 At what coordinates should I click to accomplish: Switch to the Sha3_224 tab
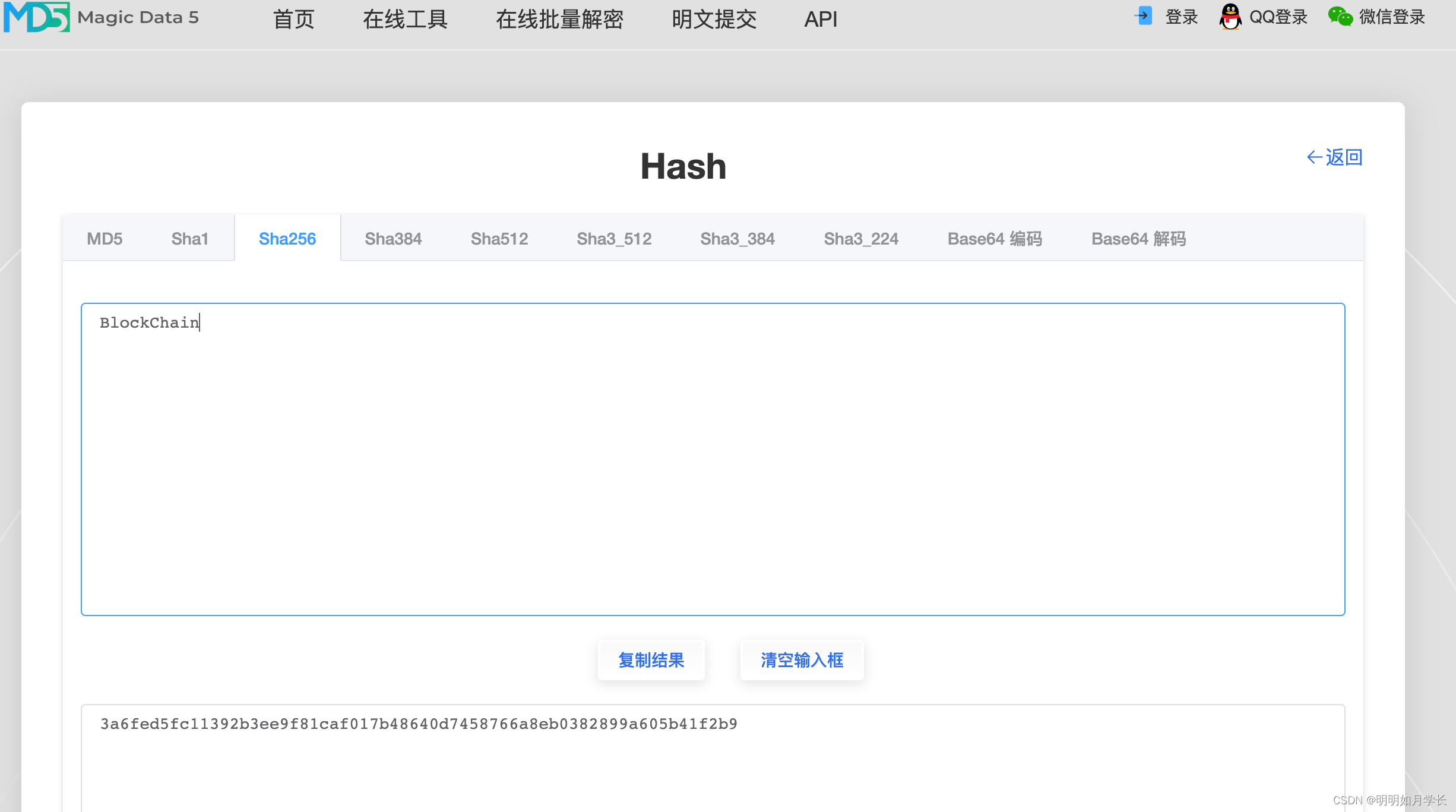861,238
